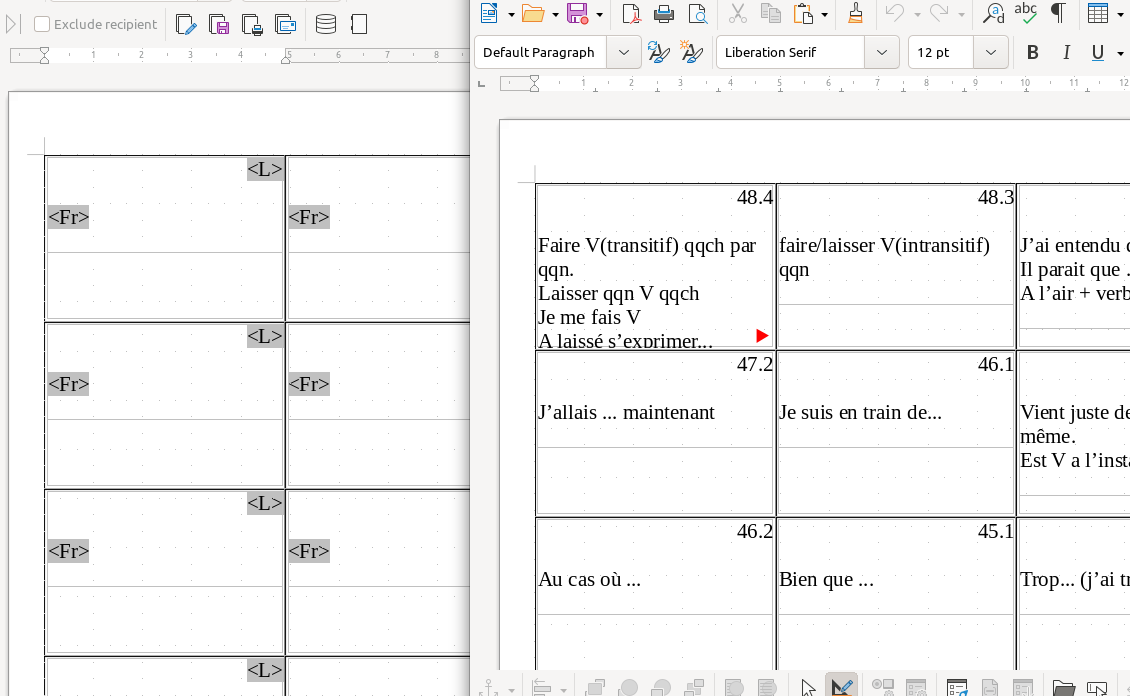
Task: Click the horizontal ruler of the front window
Action: point(814,84)
